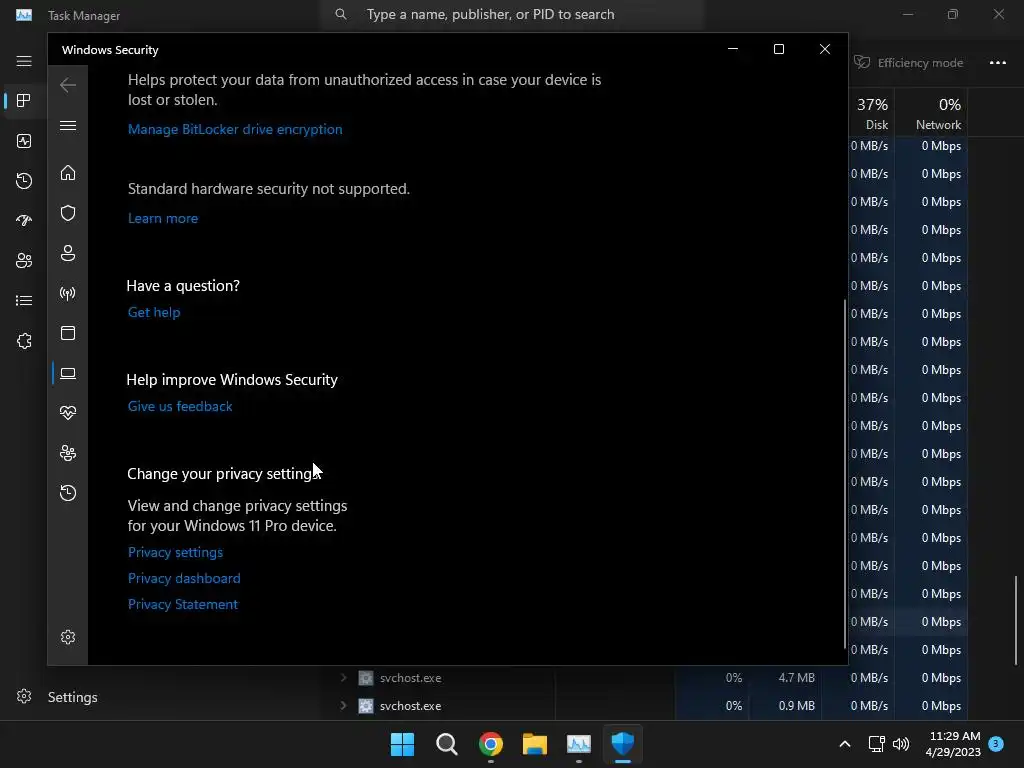Expand the Windows Security navigation menu
This screenshot has width=1024, height=768.
[x=68, y=125]
